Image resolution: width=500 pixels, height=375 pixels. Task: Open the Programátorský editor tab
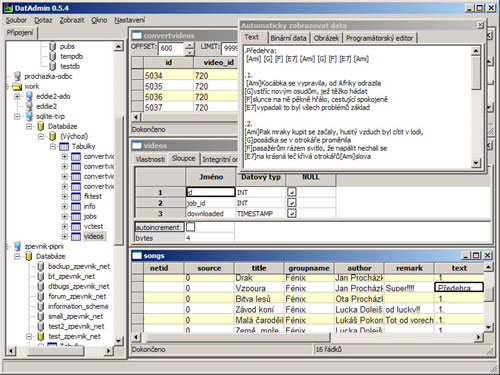tap(379, 38)
